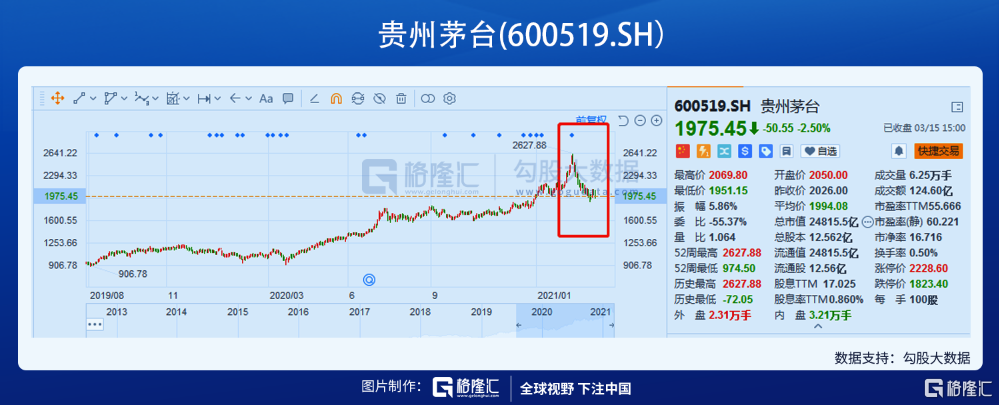Click the 2020/03 date axis label

pyautogui.click(x=285, y=295)
